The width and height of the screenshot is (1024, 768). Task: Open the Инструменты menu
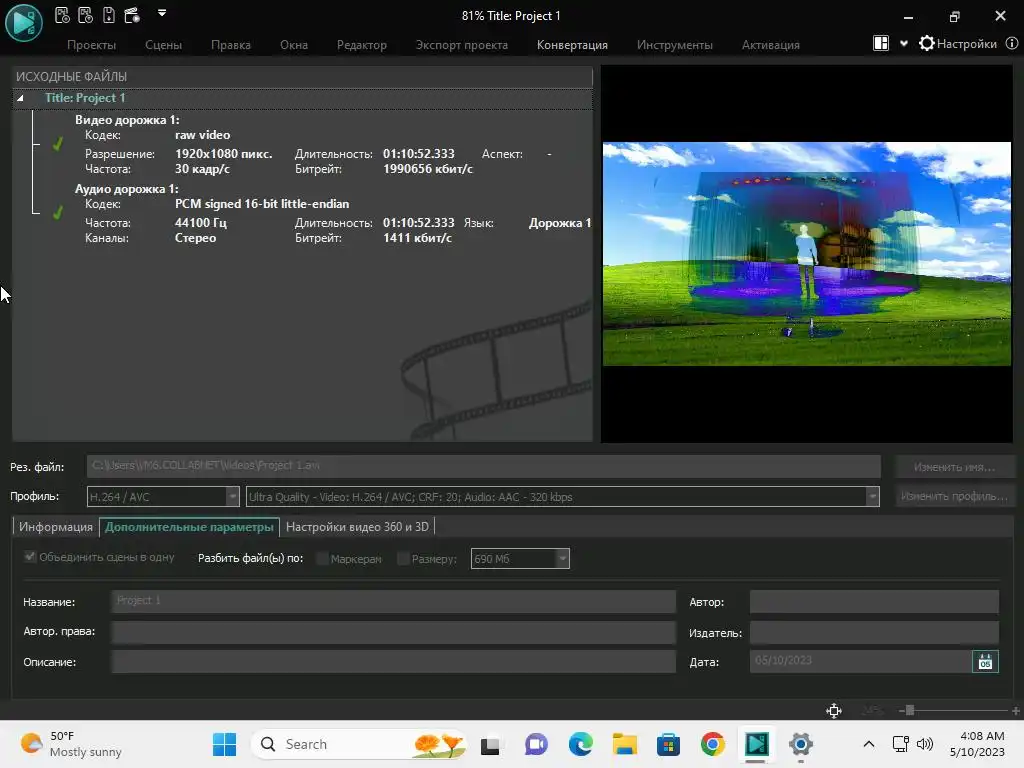tap(675, 45)
